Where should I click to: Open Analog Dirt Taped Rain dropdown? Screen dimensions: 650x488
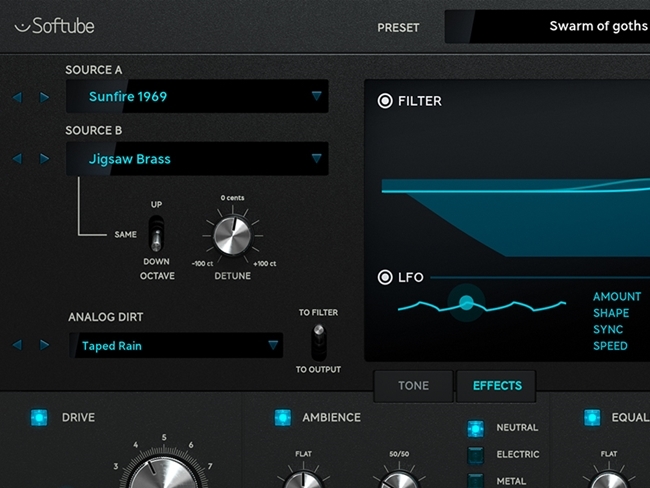[176, 345]
